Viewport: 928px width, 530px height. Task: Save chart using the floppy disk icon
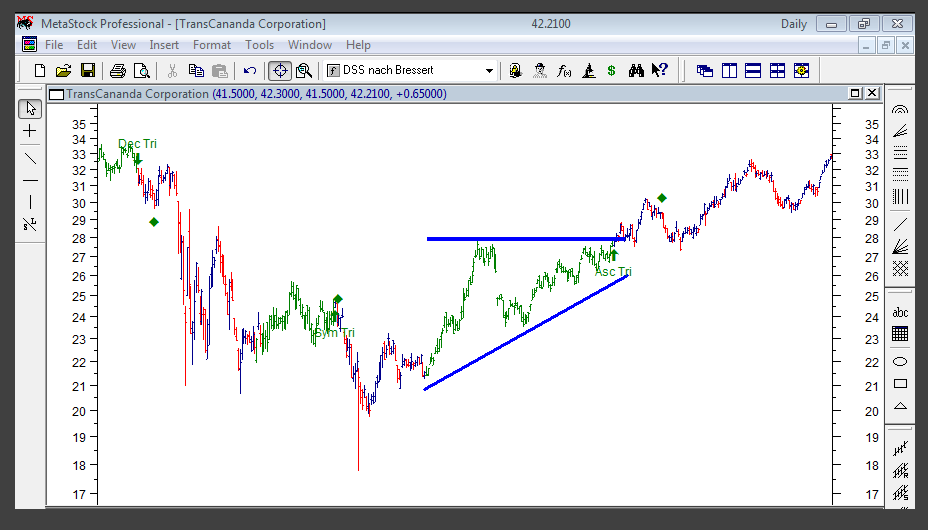coord(88,71)
